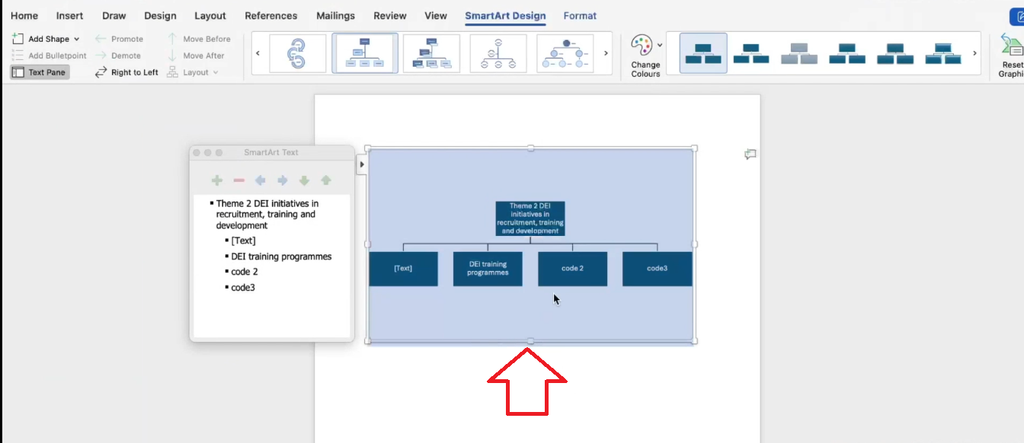Collapse text pane with side arrow tab
1024x443 pixels.
pyautogui.click(x=362, y=165)
